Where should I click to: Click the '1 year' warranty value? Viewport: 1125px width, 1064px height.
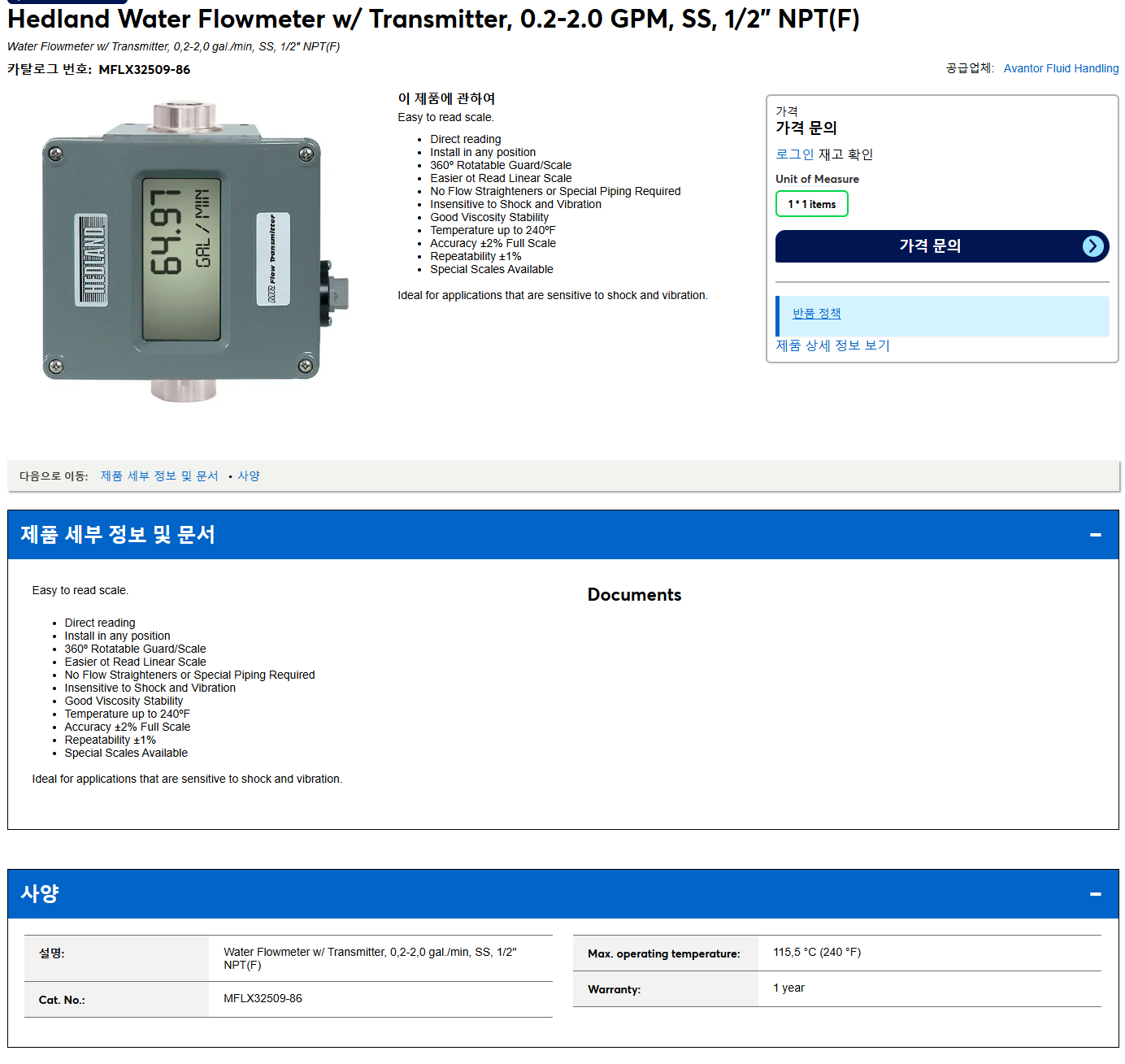[x=788, y=988]
